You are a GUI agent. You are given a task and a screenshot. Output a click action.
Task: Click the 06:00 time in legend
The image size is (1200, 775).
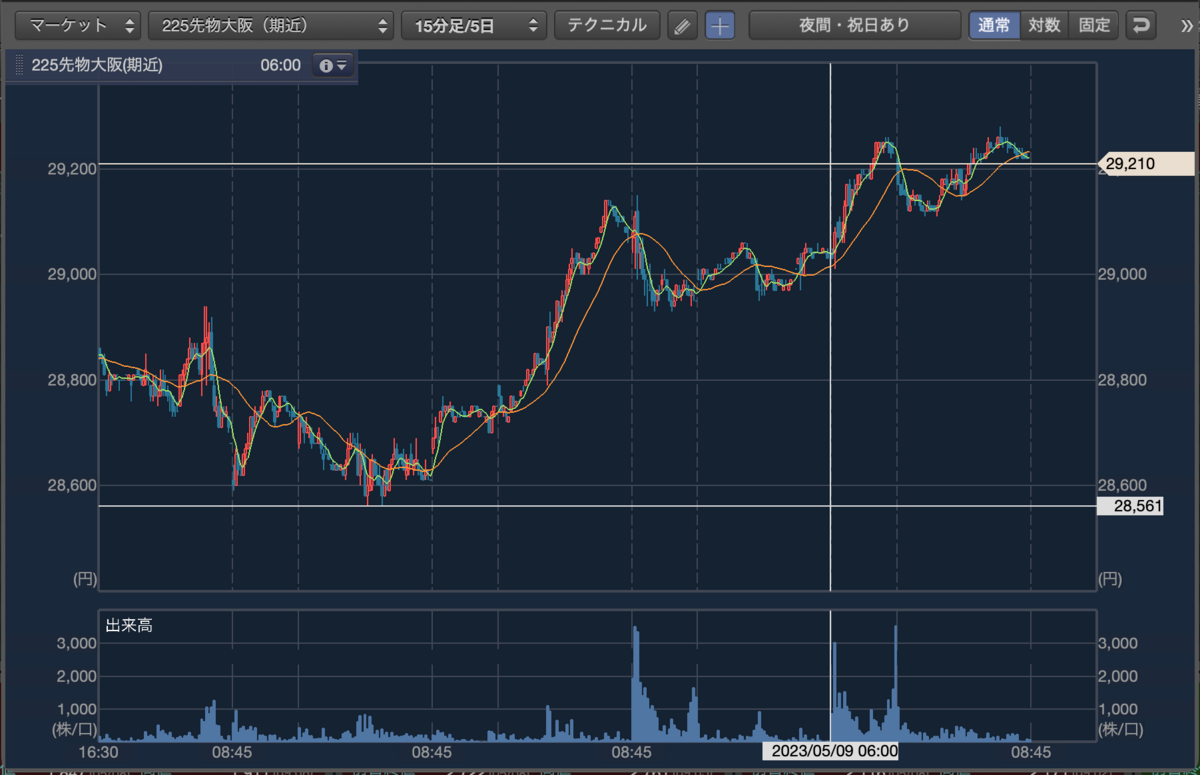point(280,65)
